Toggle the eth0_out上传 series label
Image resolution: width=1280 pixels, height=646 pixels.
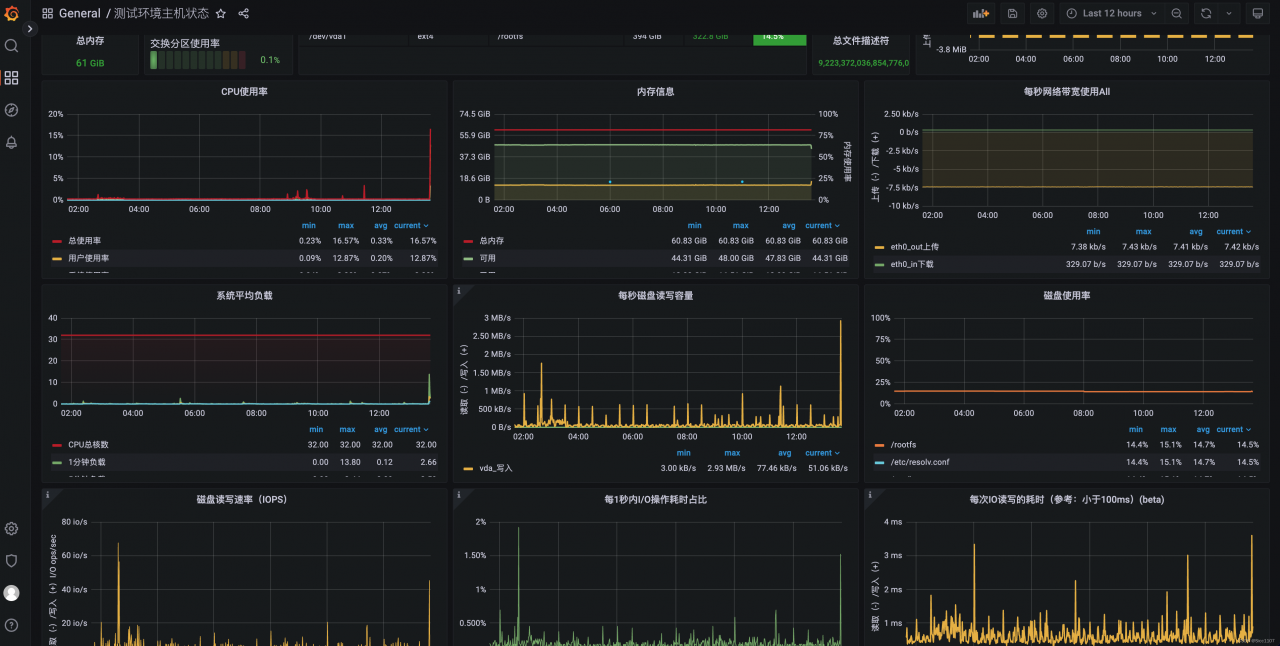914,247
